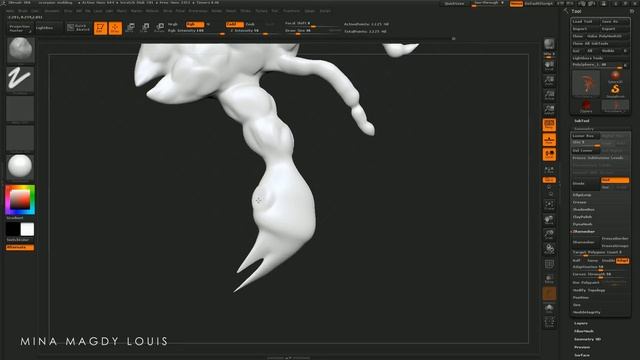Expand the Modify Topology section
This screenshot has height=360, width=640.
[x=589, y=290]
